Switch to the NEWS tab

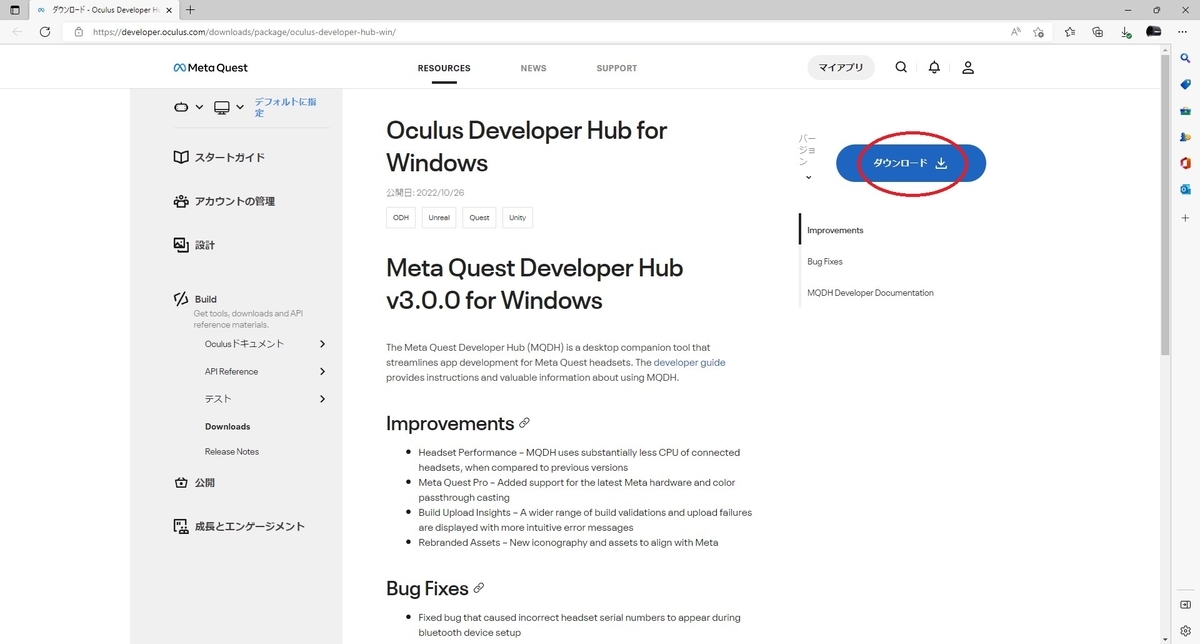pyautogui.click(x=533, y=67)
